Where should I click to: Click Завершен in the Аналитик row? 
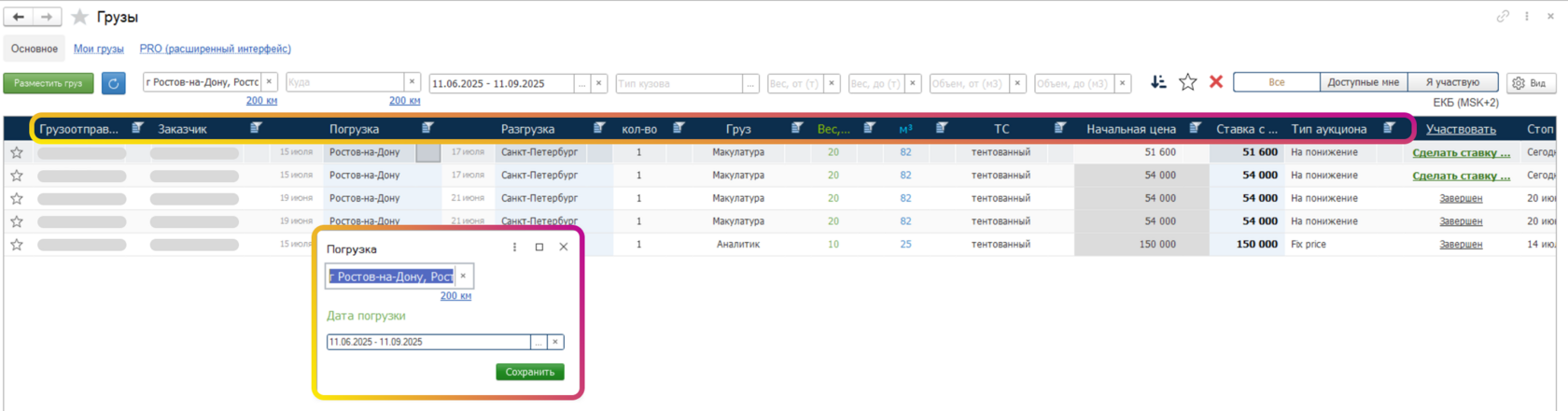(x=1461, y=245)
